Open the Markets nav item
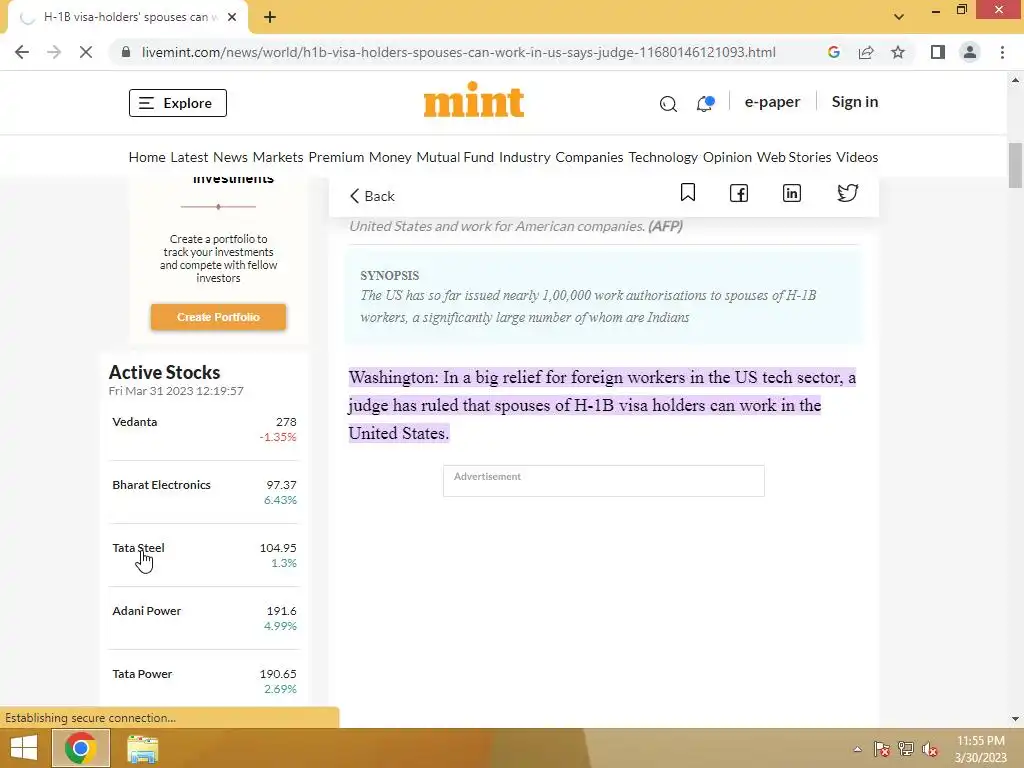Screen dimensions: 1024x768 pos(278,157)
